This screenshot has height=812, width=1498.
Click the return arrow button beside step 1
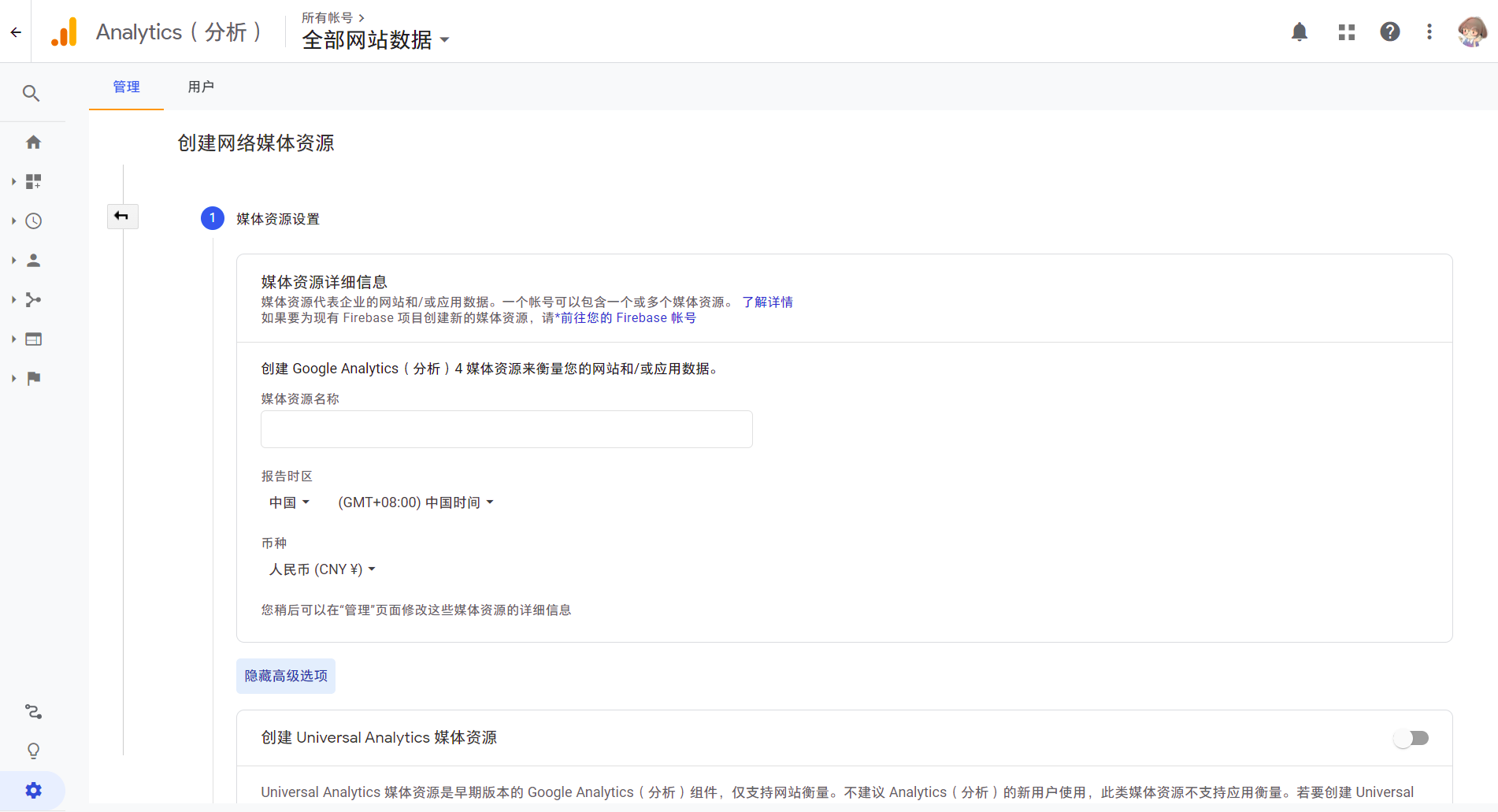point(122,216)
